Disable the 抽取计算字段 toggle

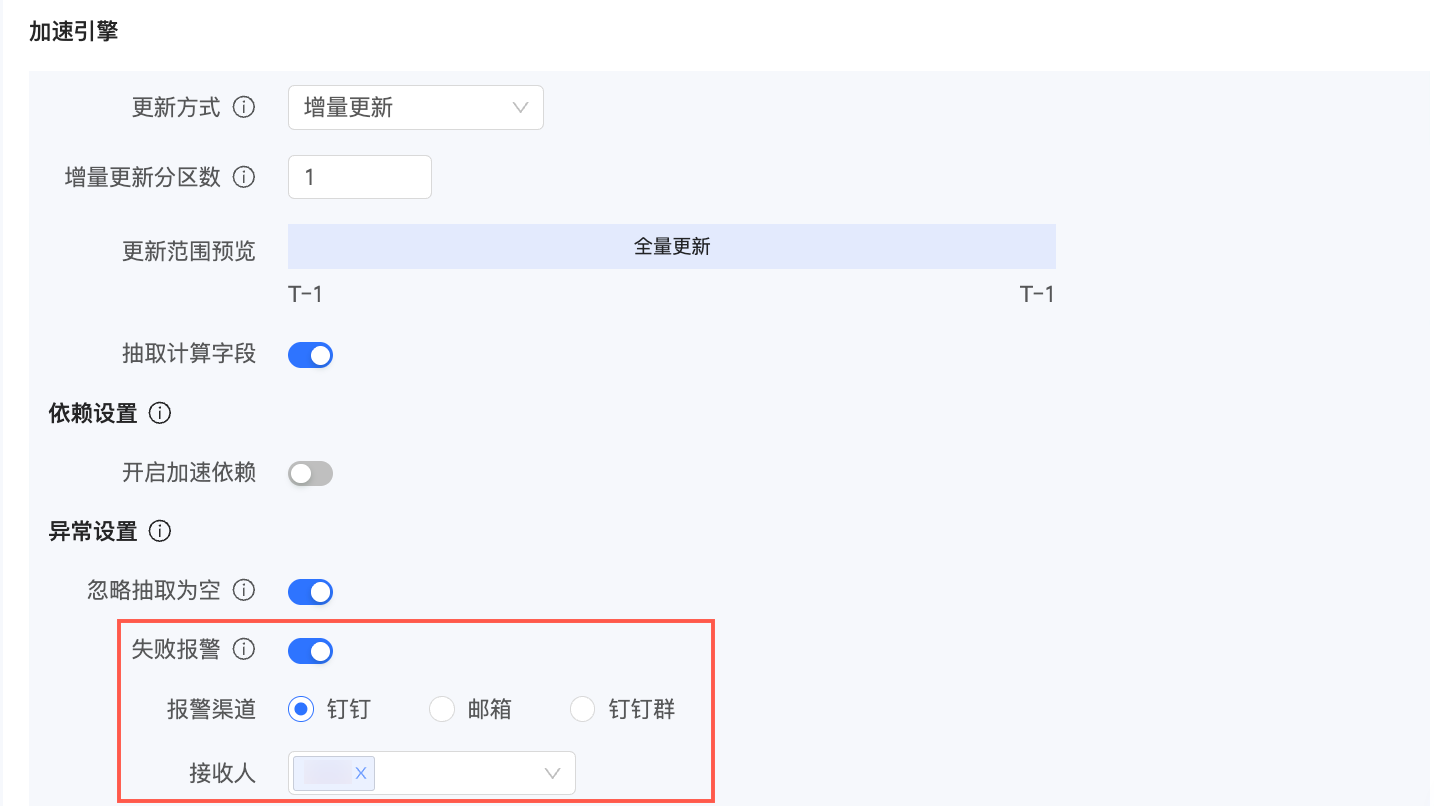point(310,355)
